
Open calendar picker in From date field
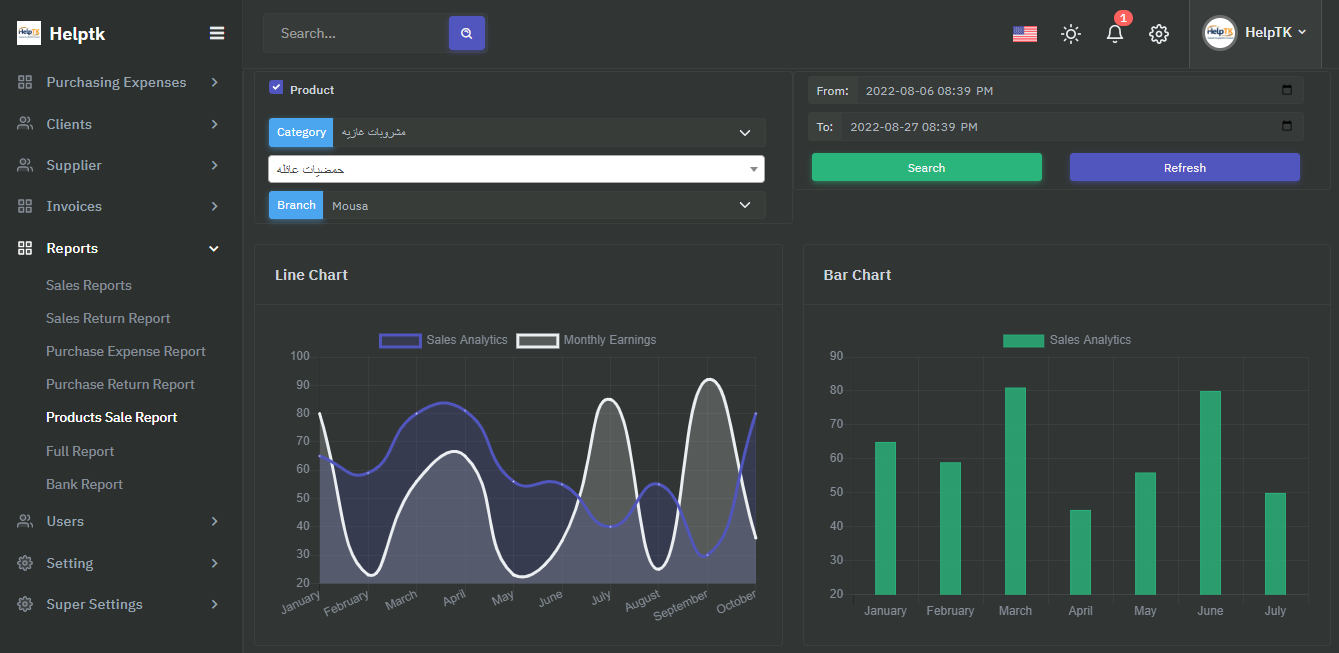tap(1287, 91)
